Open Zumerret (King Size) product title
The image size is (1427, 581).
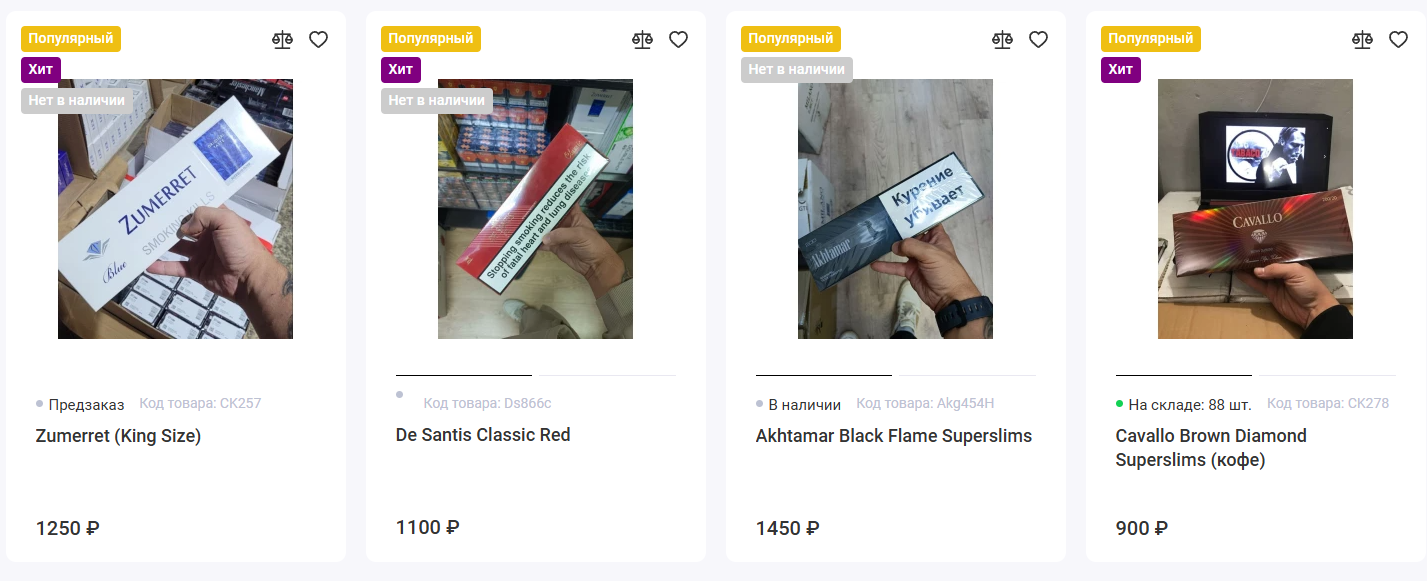click(118, 436)
